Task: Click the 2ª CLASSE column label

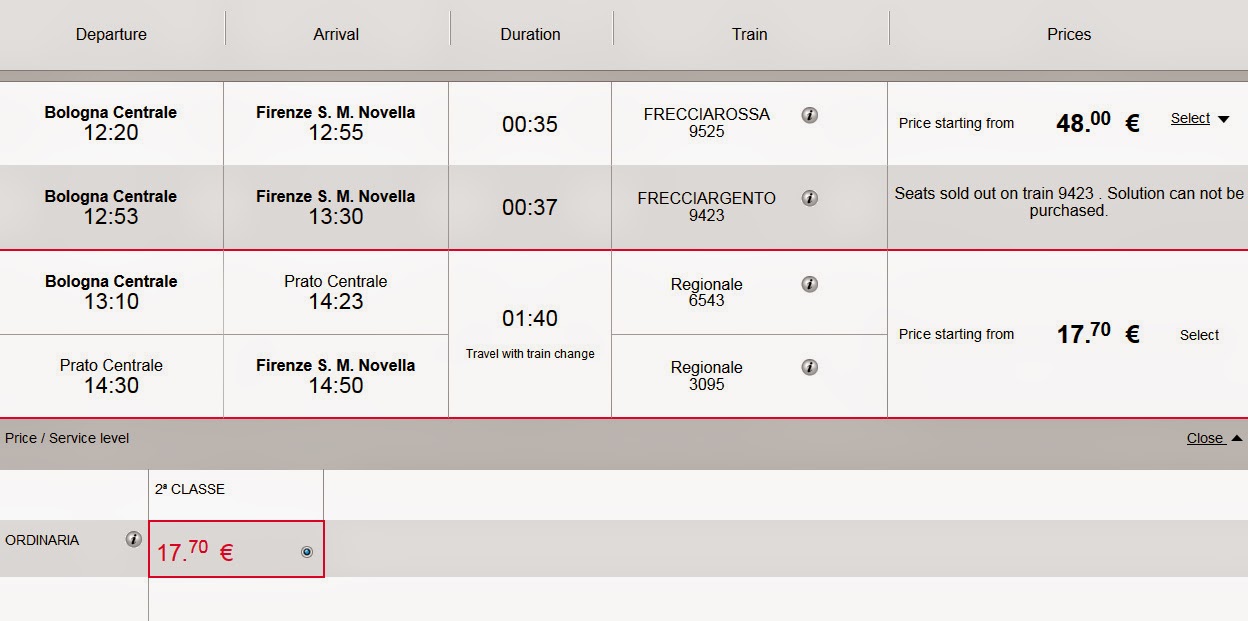Action: pyautogui.click(x=190, y=489)
